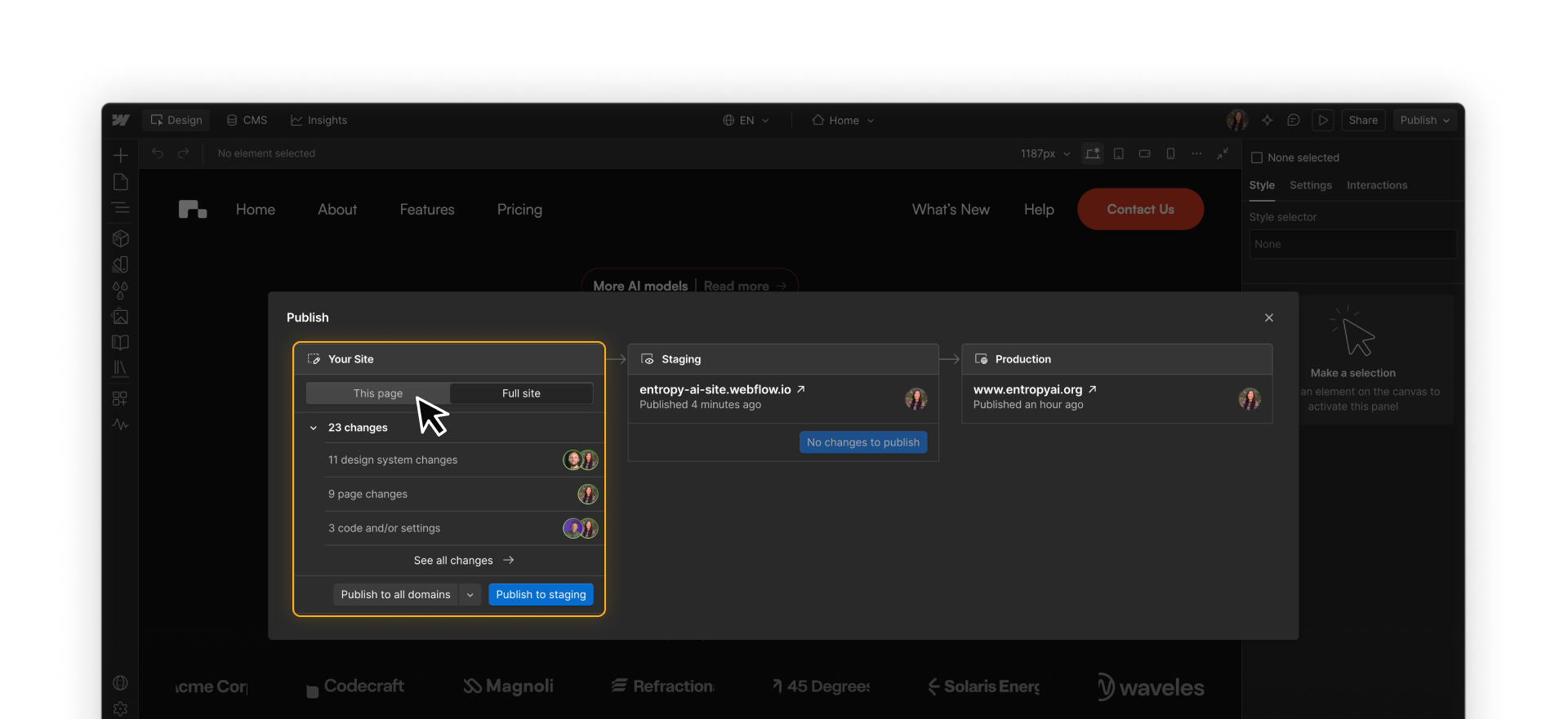Switch to the Design mode tab
Viewport: 1568px width, 719px height.
point(176,120)
